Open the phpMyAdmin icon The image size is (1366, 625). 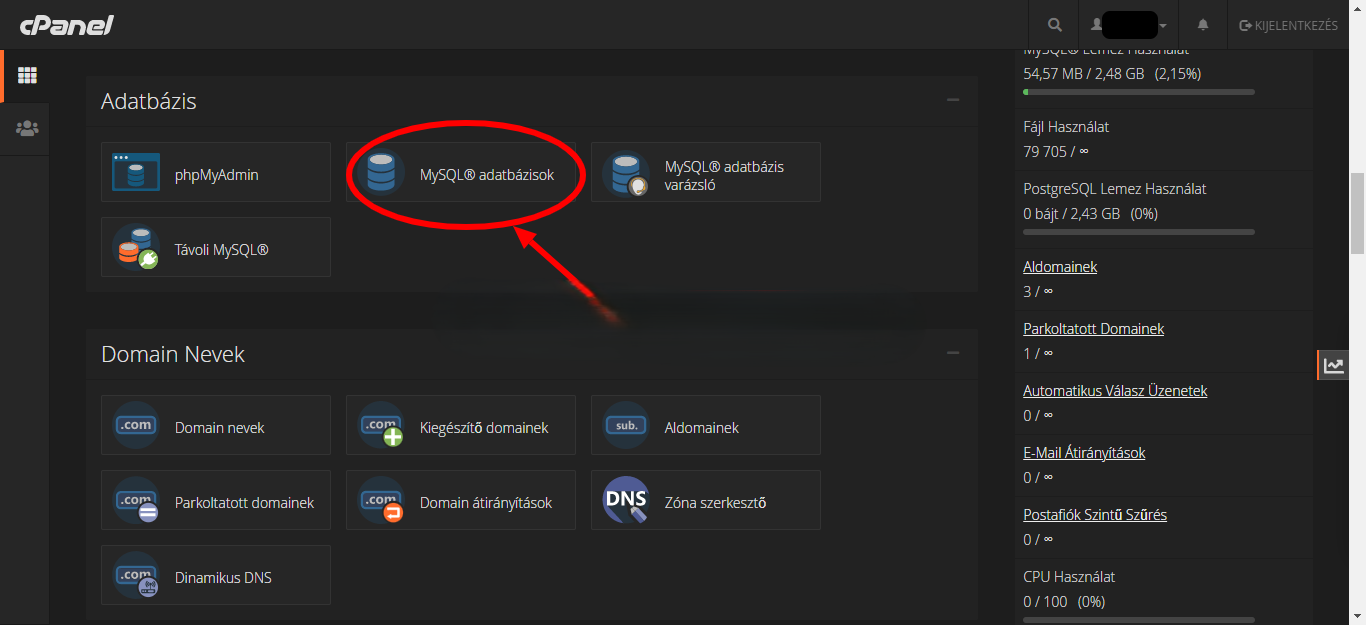[136, 173]
